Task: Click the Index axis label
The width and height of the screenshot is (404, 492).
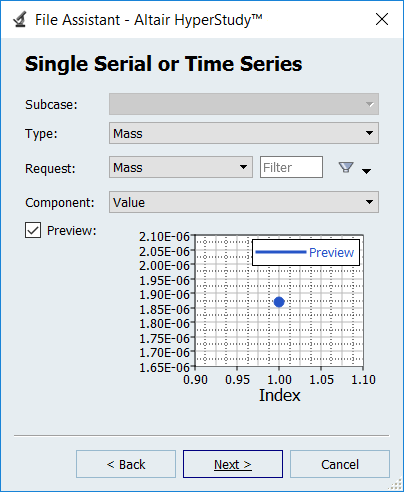Action: (x=280, y=395)
